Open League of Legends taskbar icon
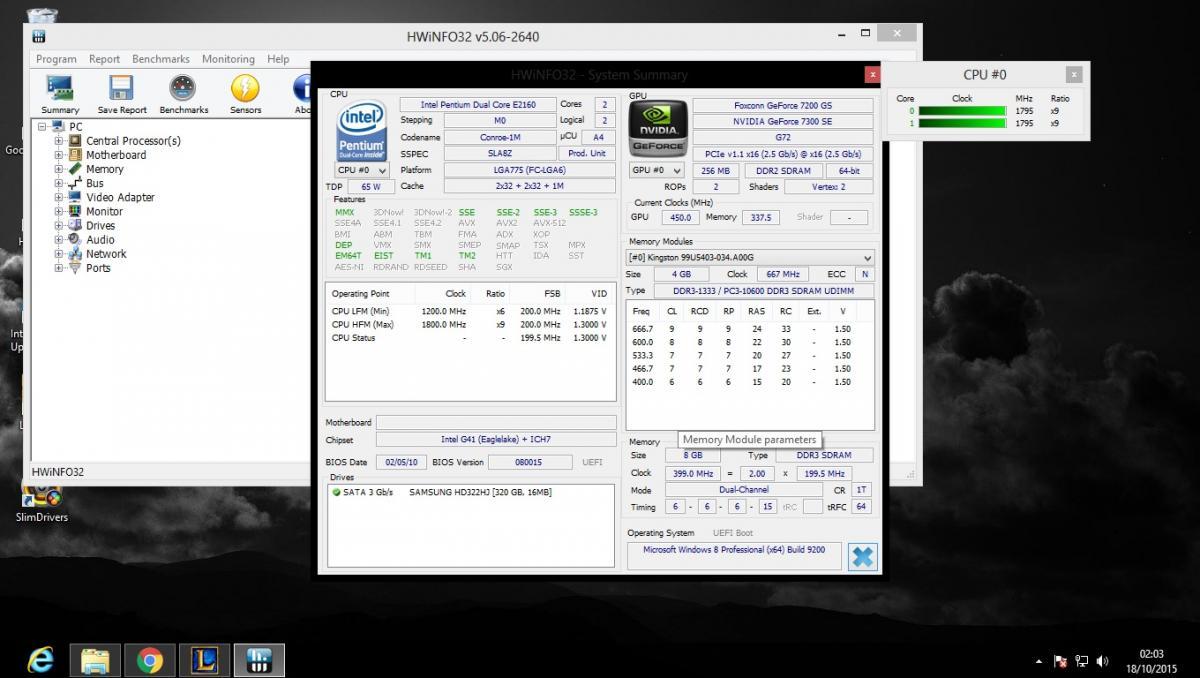The width and height of the screenshot is (1200, 678). 204,659
